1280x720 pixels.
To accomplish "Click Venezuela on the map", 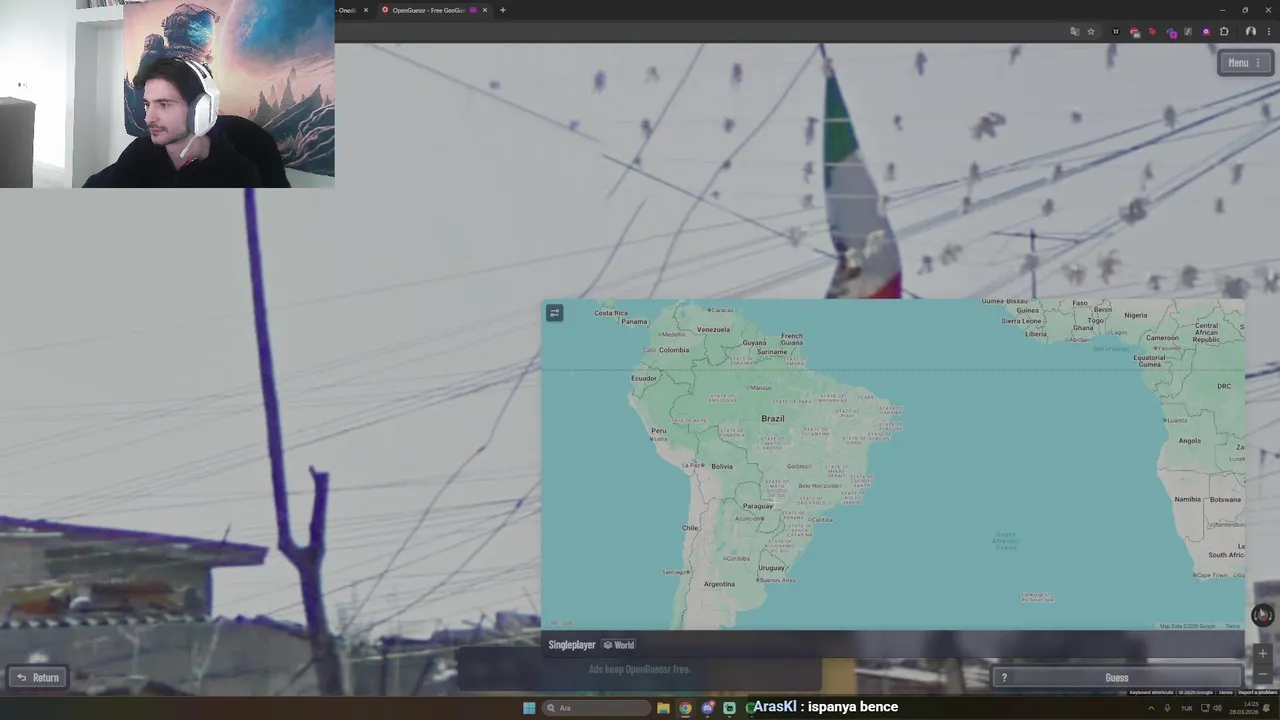I will pos(713,329).
